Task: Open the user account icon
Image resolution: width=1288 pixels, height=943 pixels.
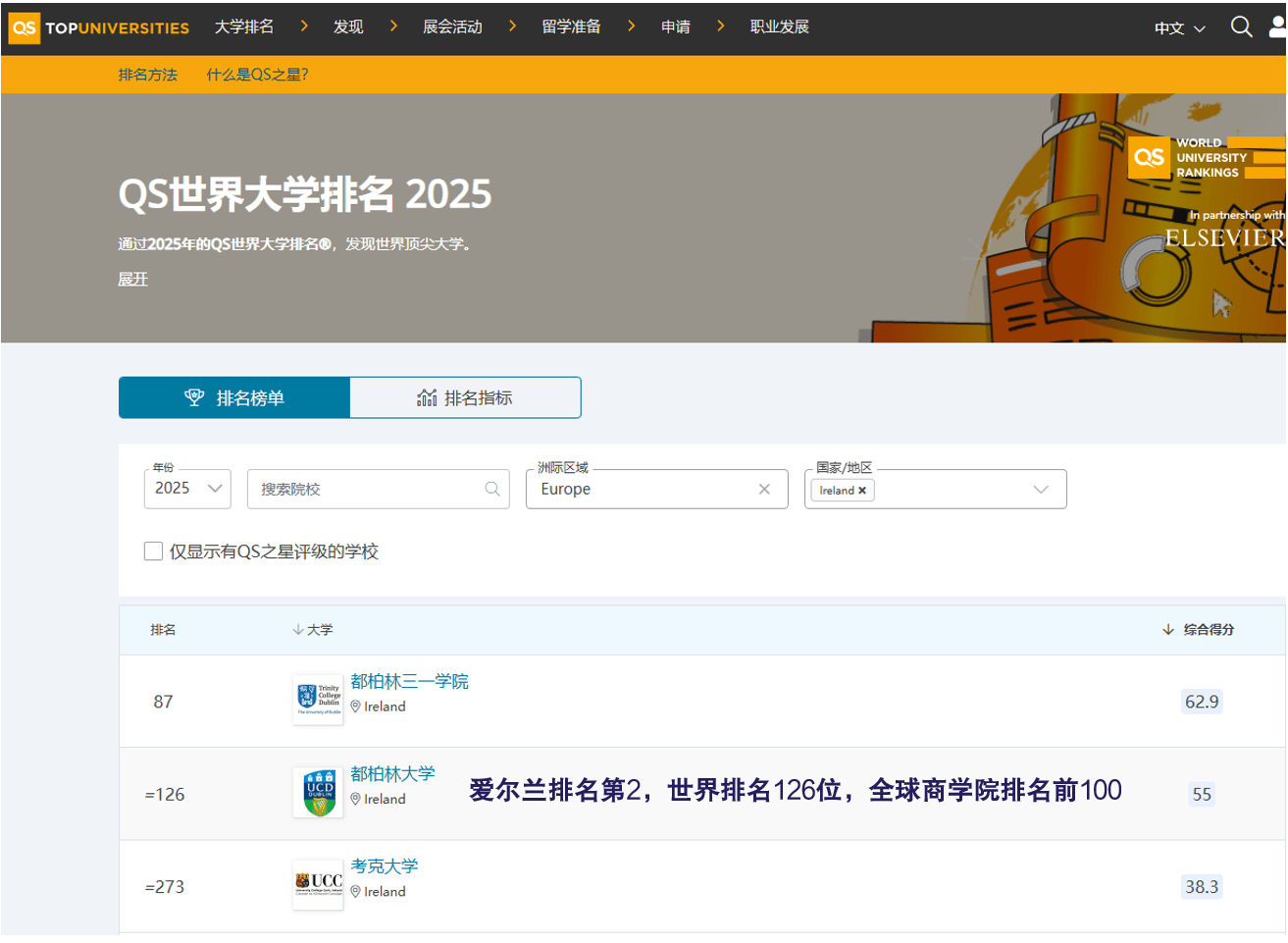Action: [1278, 26]
